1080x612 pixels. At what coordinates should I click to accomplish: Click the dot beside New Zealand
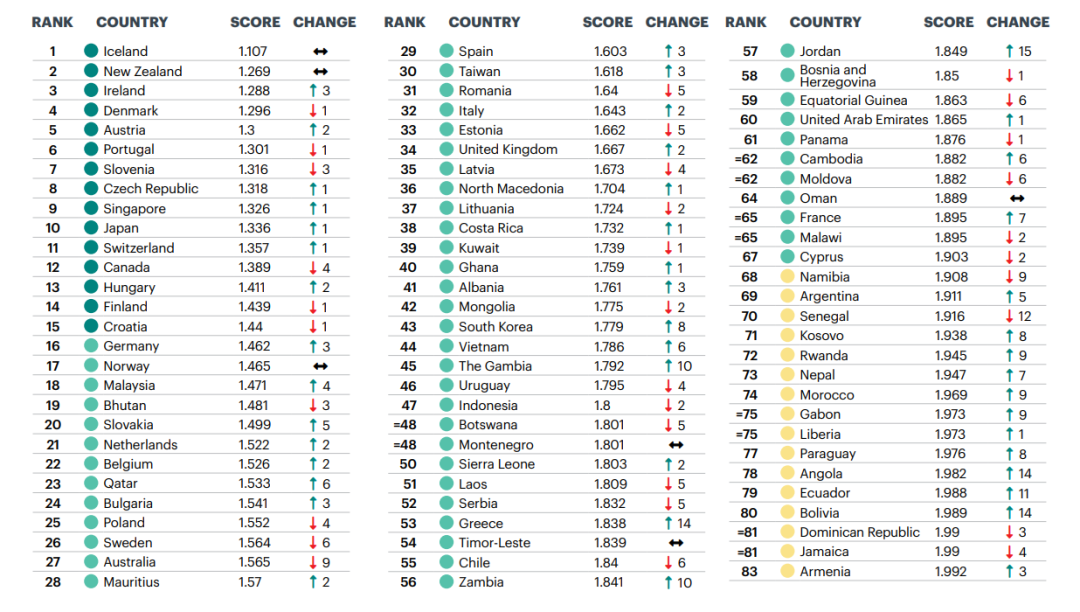click(x=91, y=71)
